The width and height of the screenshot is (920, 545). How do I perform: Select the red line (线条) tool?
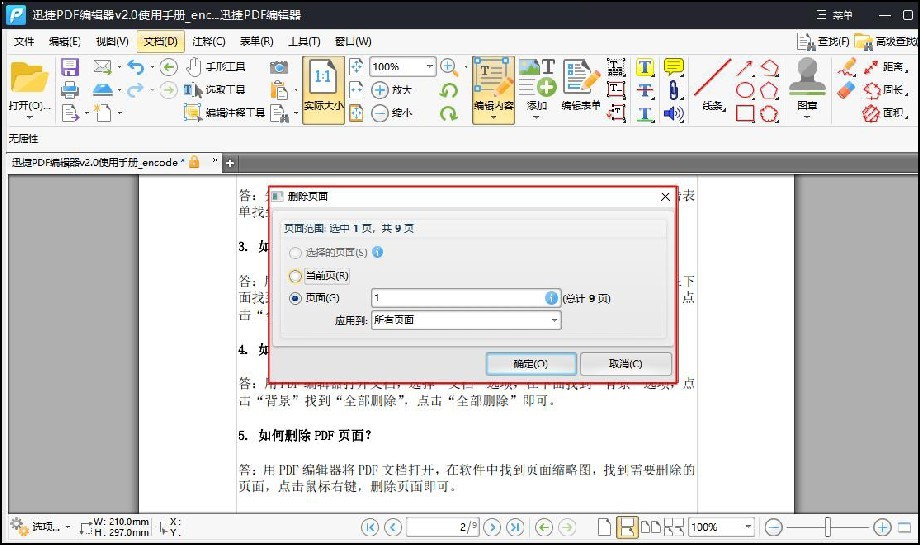[712, 85]
